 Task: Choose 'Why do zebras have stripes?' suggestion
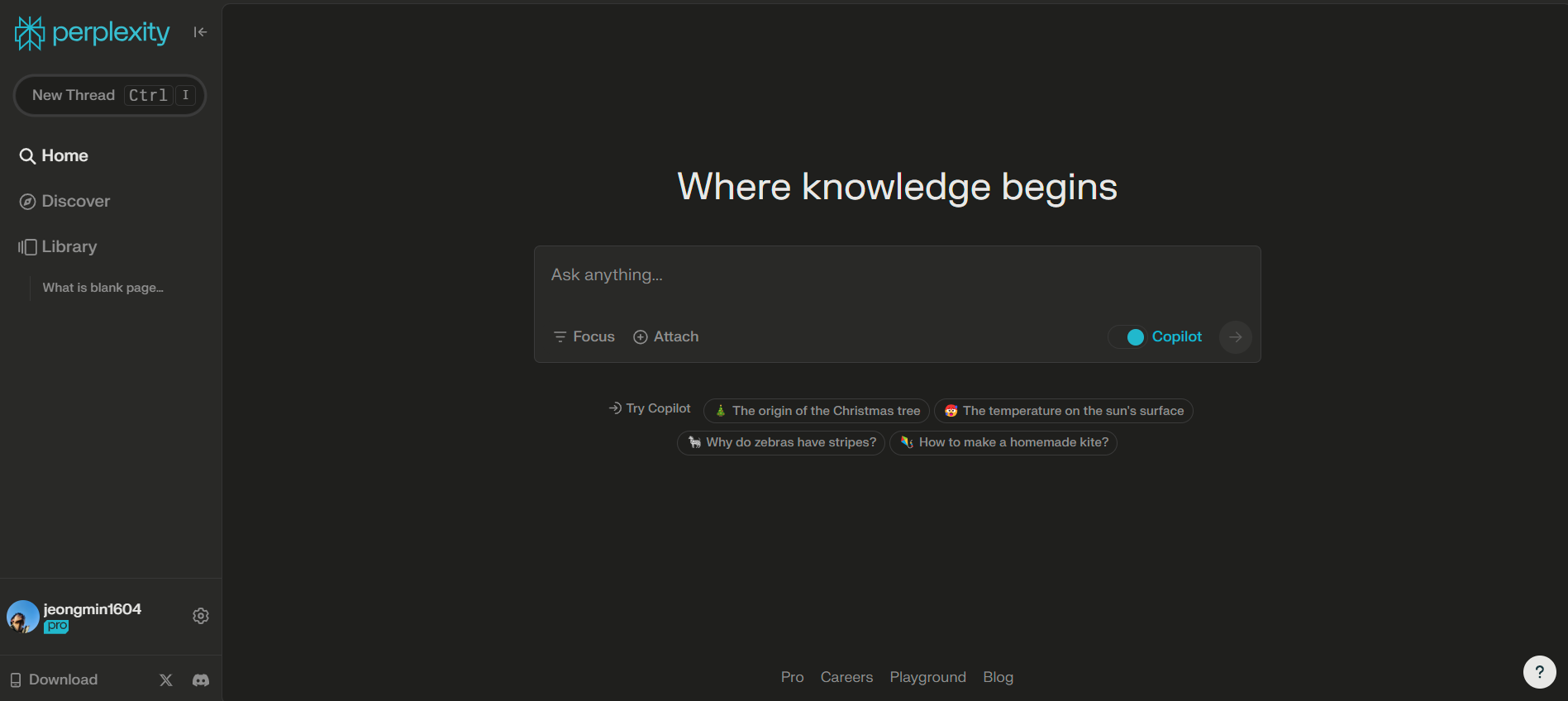click(x=781, y=442)
